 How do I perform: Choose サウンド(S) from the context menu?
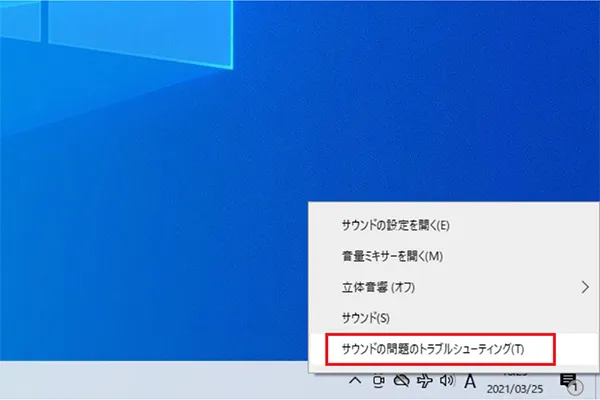(x=453, y=318)
